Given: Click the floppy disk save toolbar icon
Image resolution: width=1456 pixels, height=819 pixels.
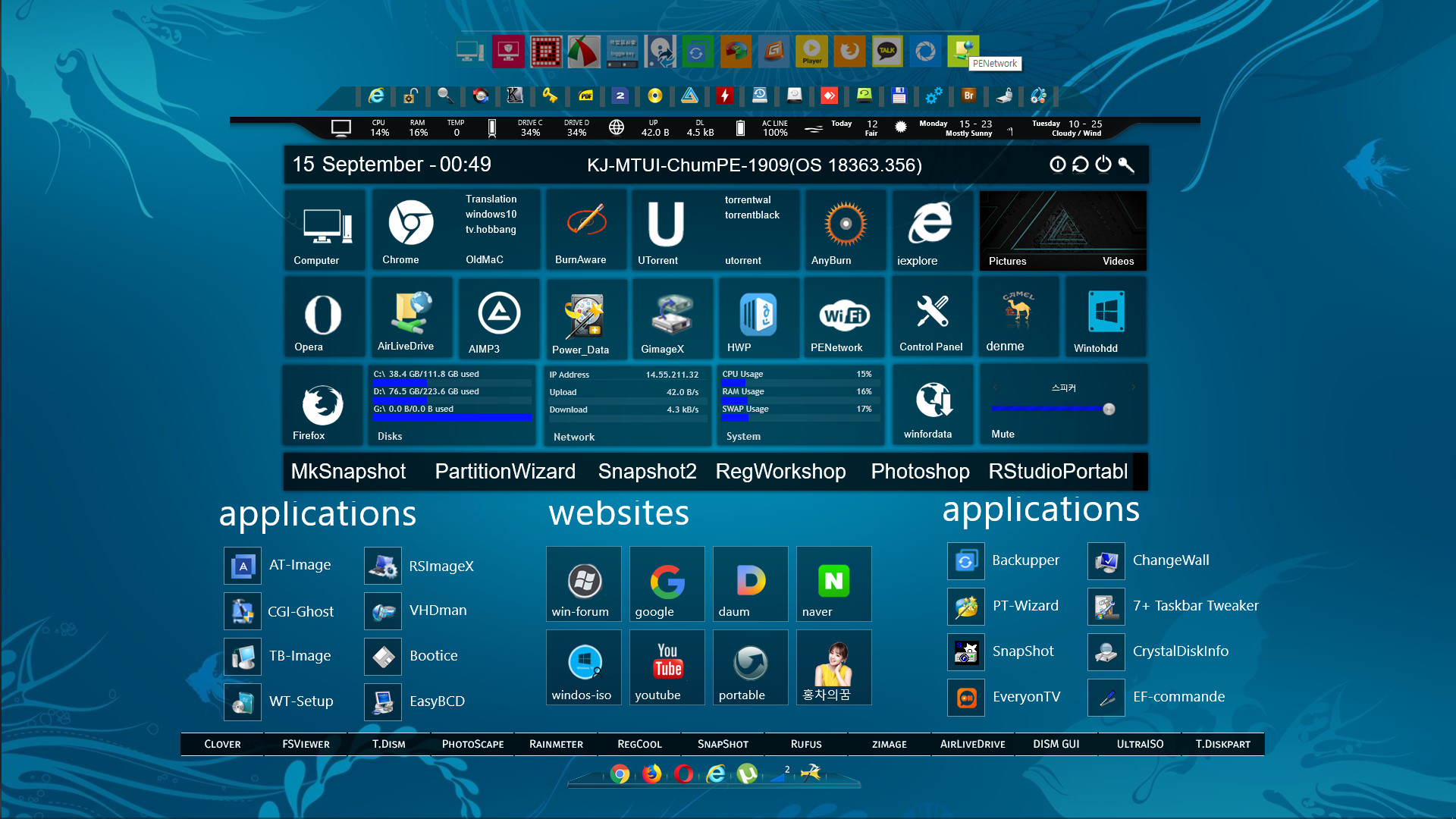Looking at the screenshot, I should pyautogui.click(x=899, y=96).
